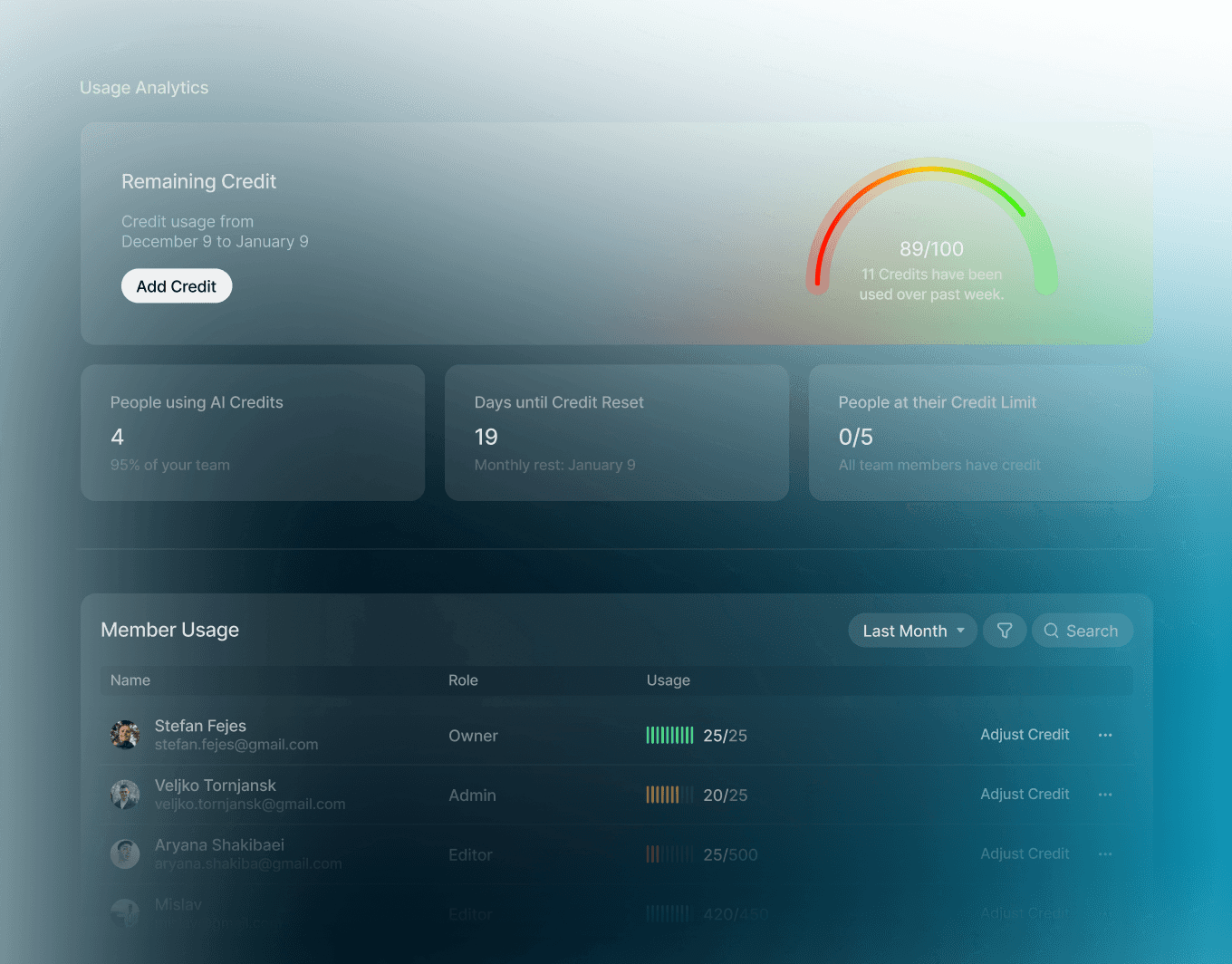Click the 95% of your team text

(170, 465)
